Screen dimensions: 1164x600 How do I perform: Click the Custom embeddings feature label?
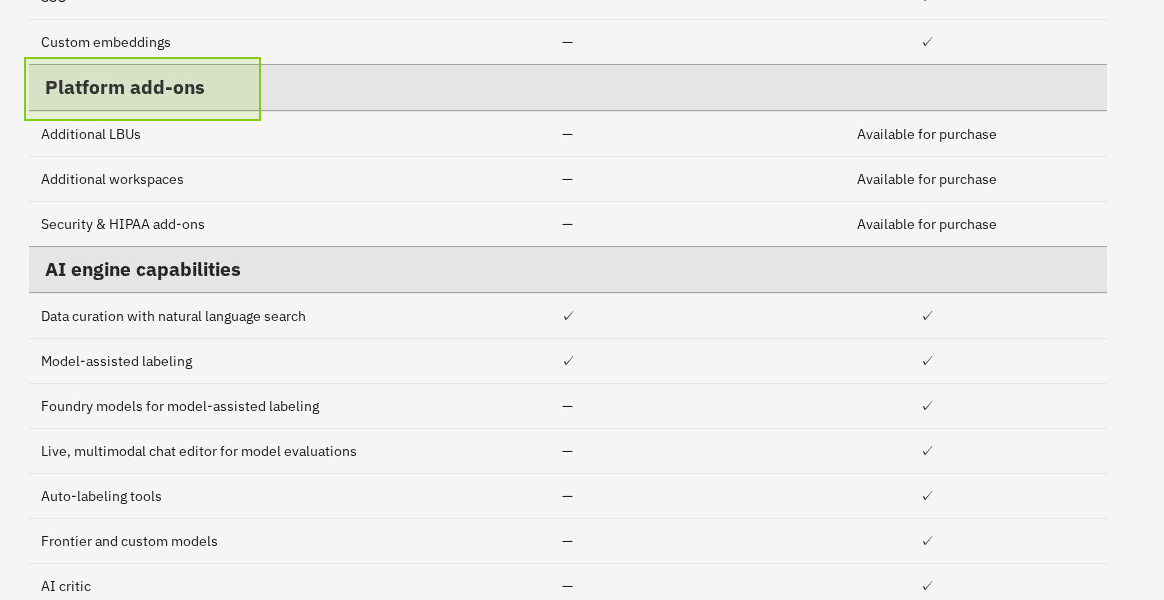[106, 42]
